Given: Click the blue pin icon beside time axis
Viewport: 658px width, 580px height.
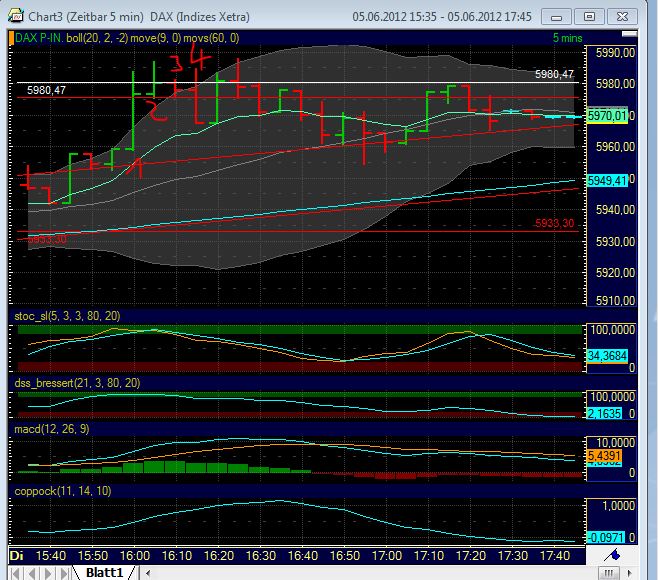Looking at the screenshot, I should pyautogui.click(x=612, y=555).
